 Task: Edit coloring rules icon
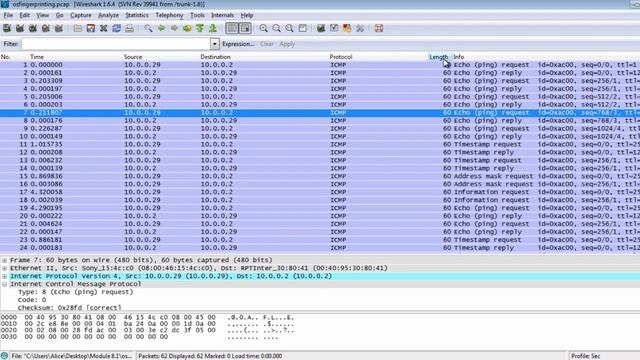coord(347,28)
